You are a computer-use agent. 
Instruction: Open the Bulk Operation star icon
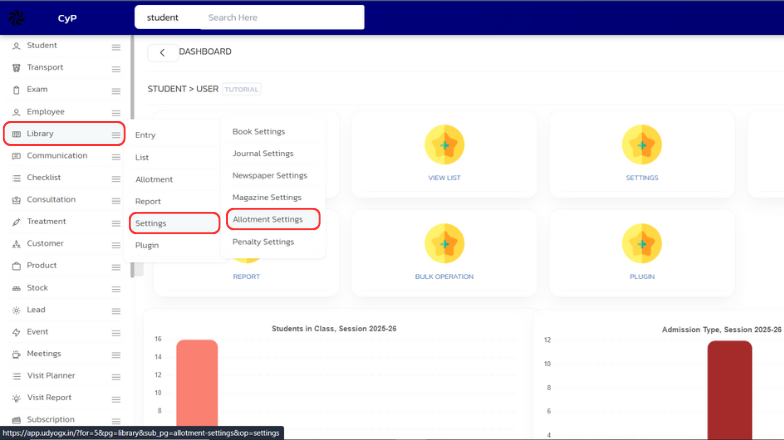(x=444, y=244)
